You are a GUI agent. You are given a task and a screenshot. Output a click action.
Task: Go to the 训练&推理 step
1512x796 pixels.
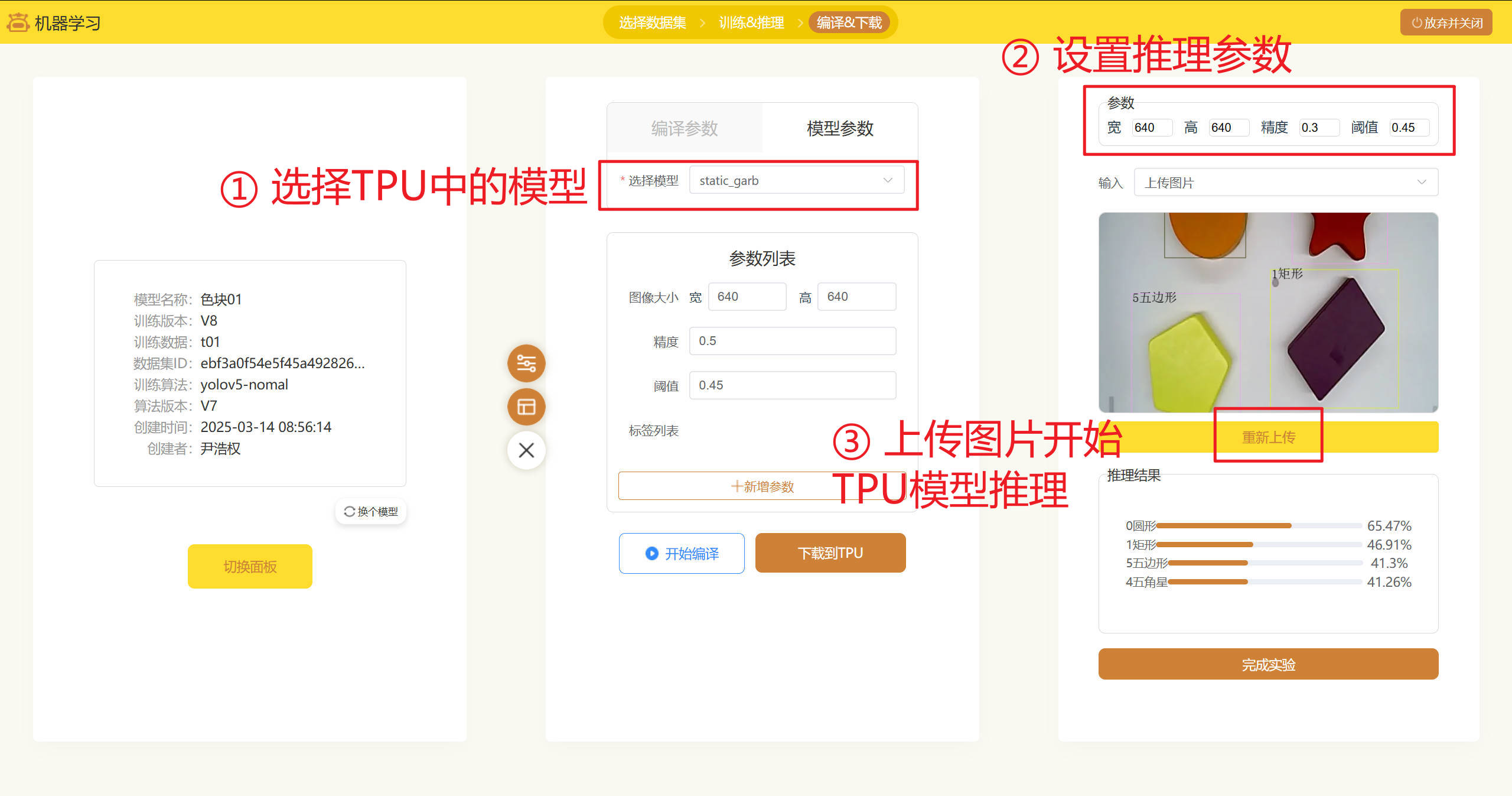(751, 22)
